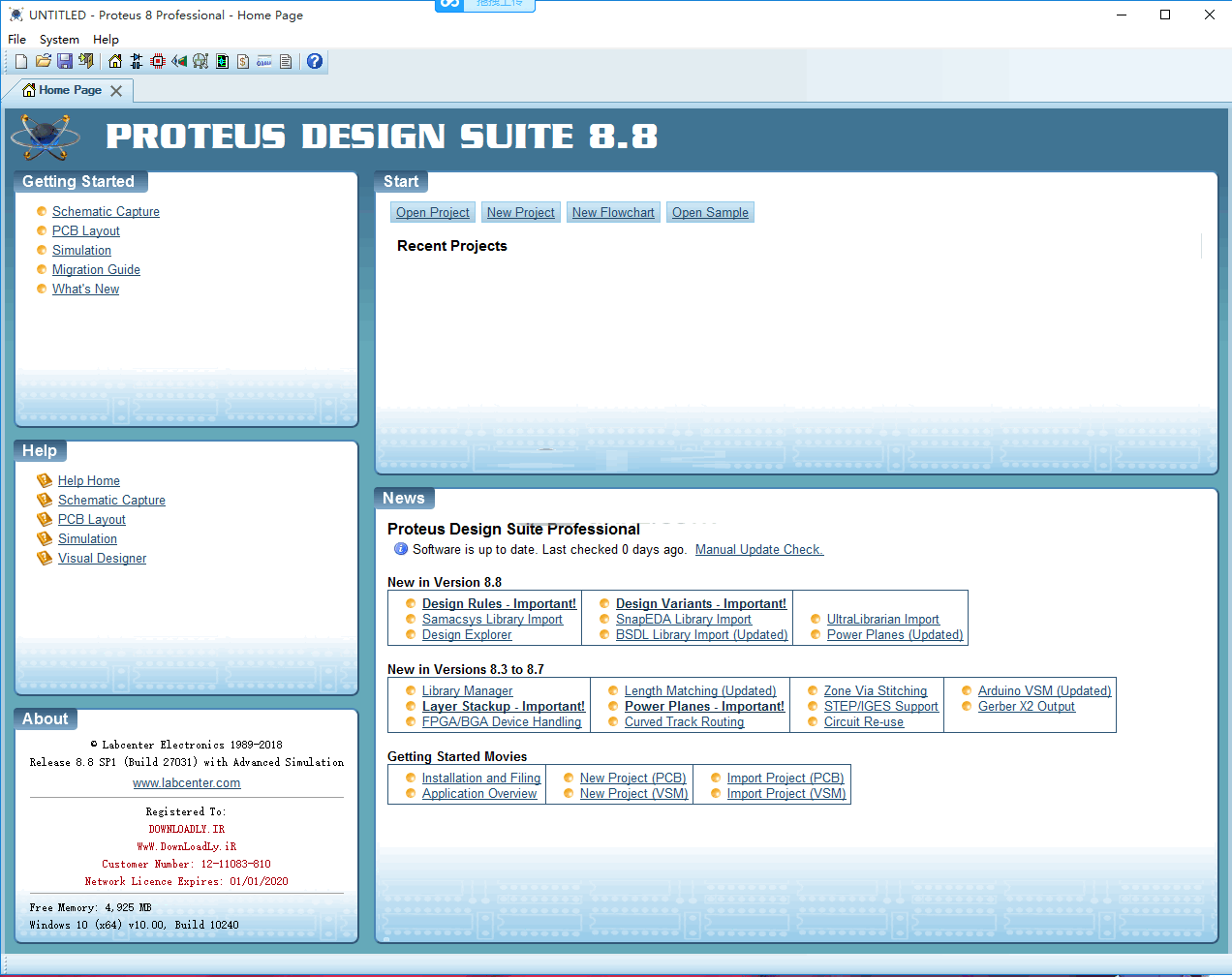Open STEP/IGES Support link
Viewport: 1232px width, 977px height.
click(x=881, y=707)
